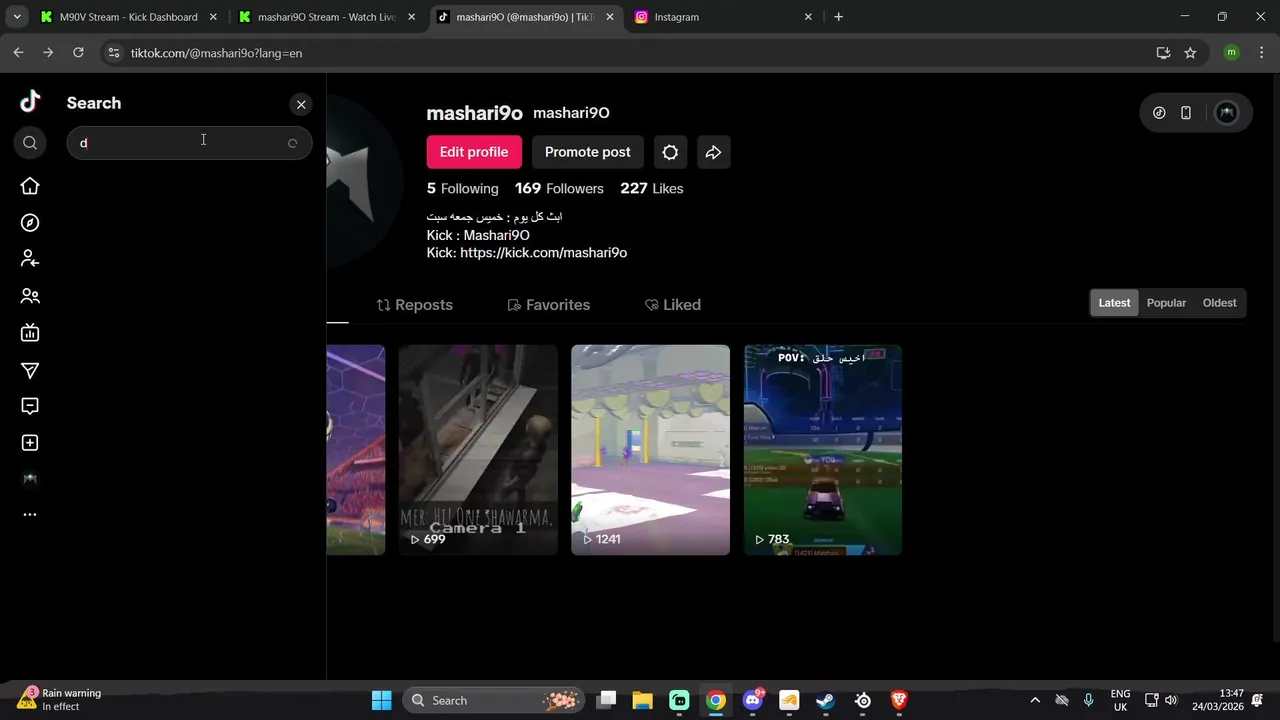Open File Explorer from the taskbar
Image resolution: width=1280 pixels, height=720 pixels.
642,700
